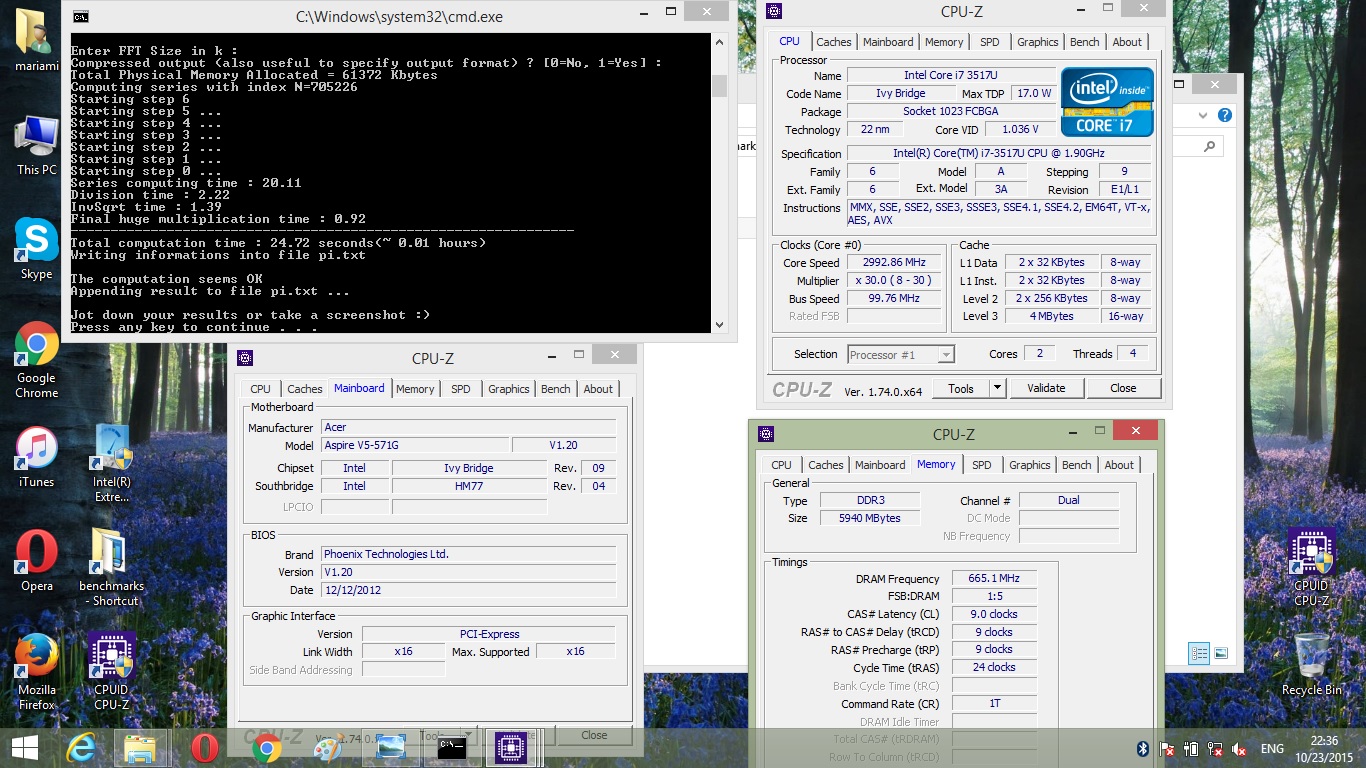Open Bench tab in Memory window
Viewport: 1366px width, 768px height.
(1077, 465)
